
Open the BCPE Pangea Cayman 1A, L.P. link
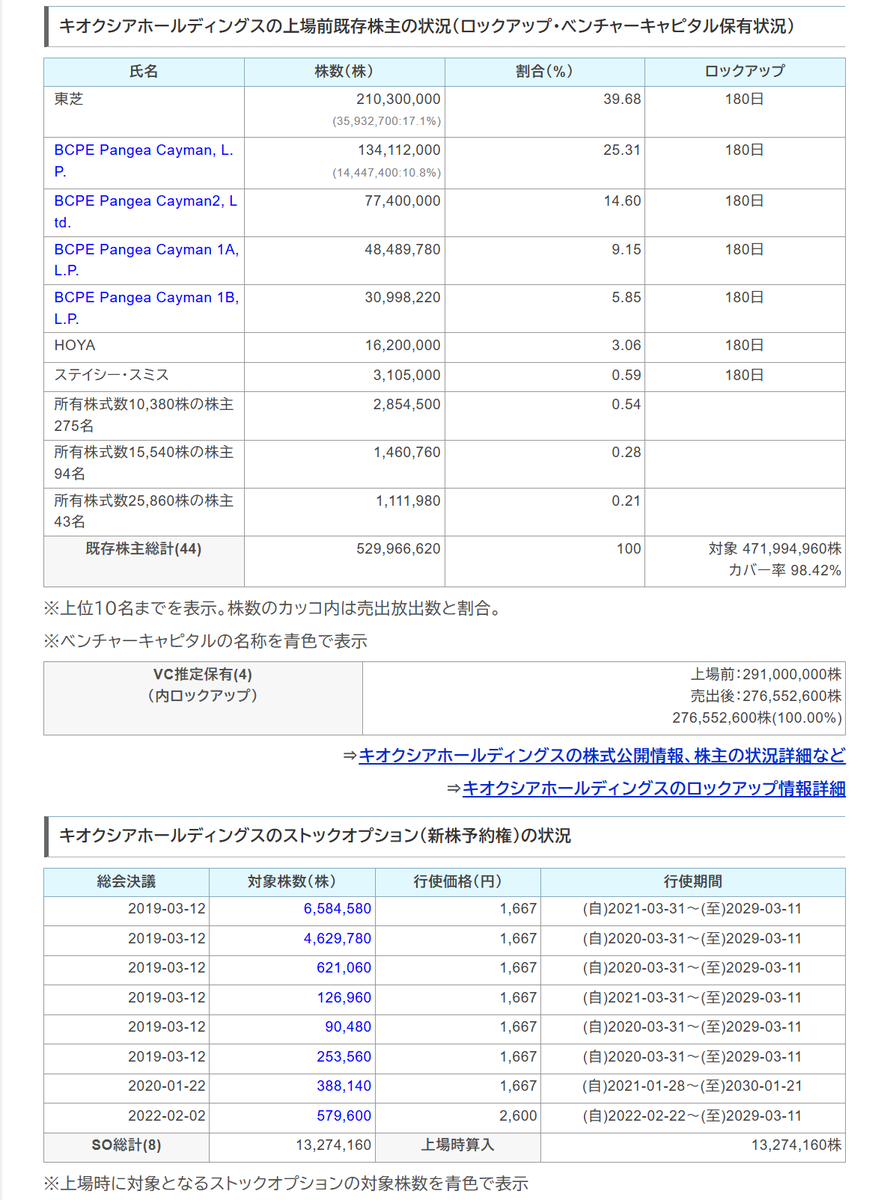[146, 259]
